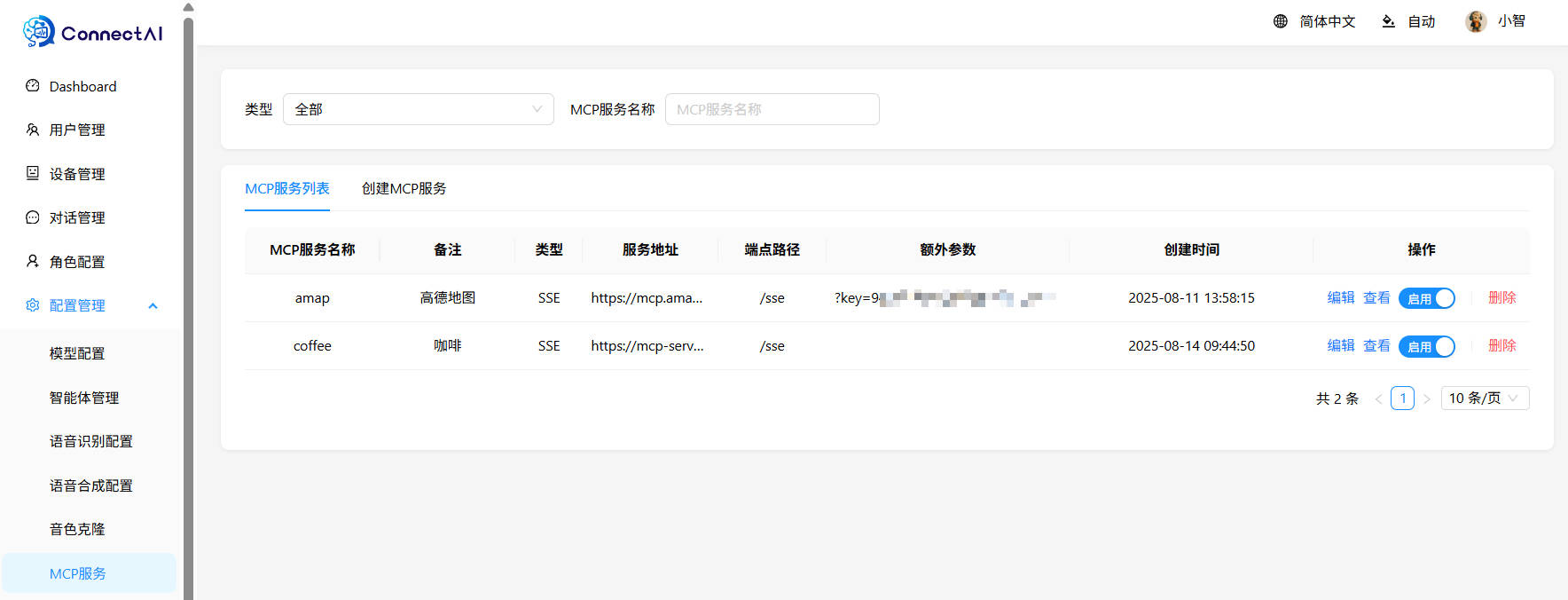Screen dimensions: 1568x600
Task: Toggle 启用 switch for amap
Action: (x=1427, y=298)
